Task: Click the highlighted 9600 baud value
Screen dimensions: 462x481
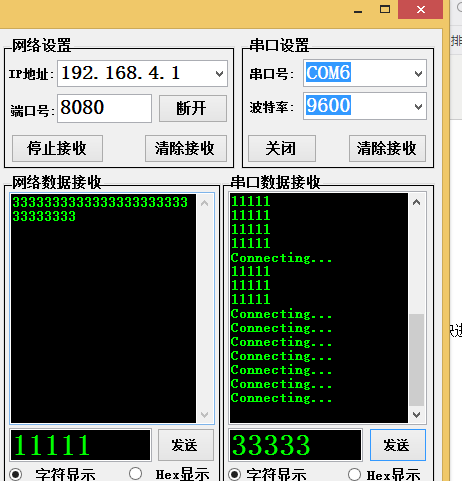Action: pyautogui.click(x=328, y=105)
